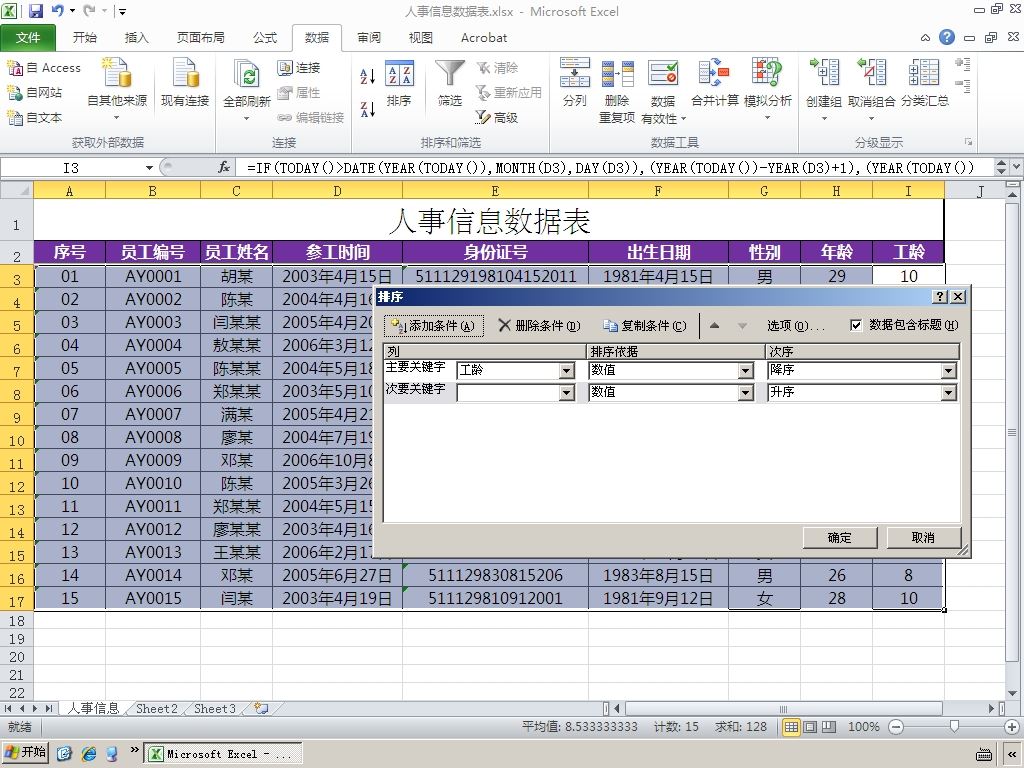Switch to the Acrobat ribbon tab
The width and height of the screenshot is (1024, 768).
coord(484,37)
